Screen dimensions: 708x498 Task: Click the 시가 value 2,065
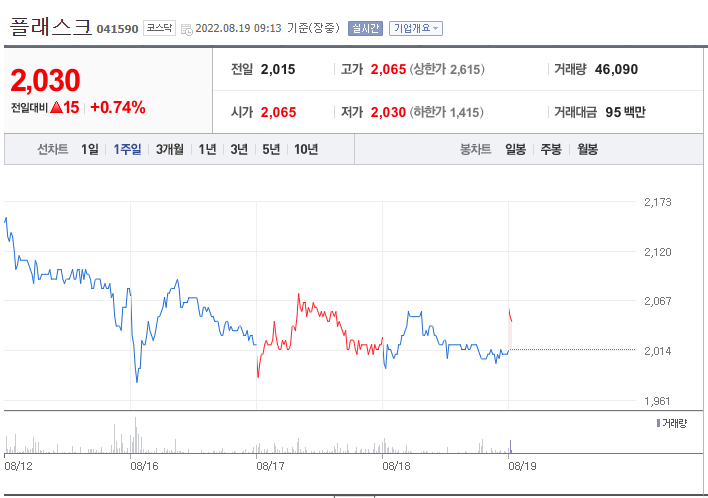click(278, 112)
